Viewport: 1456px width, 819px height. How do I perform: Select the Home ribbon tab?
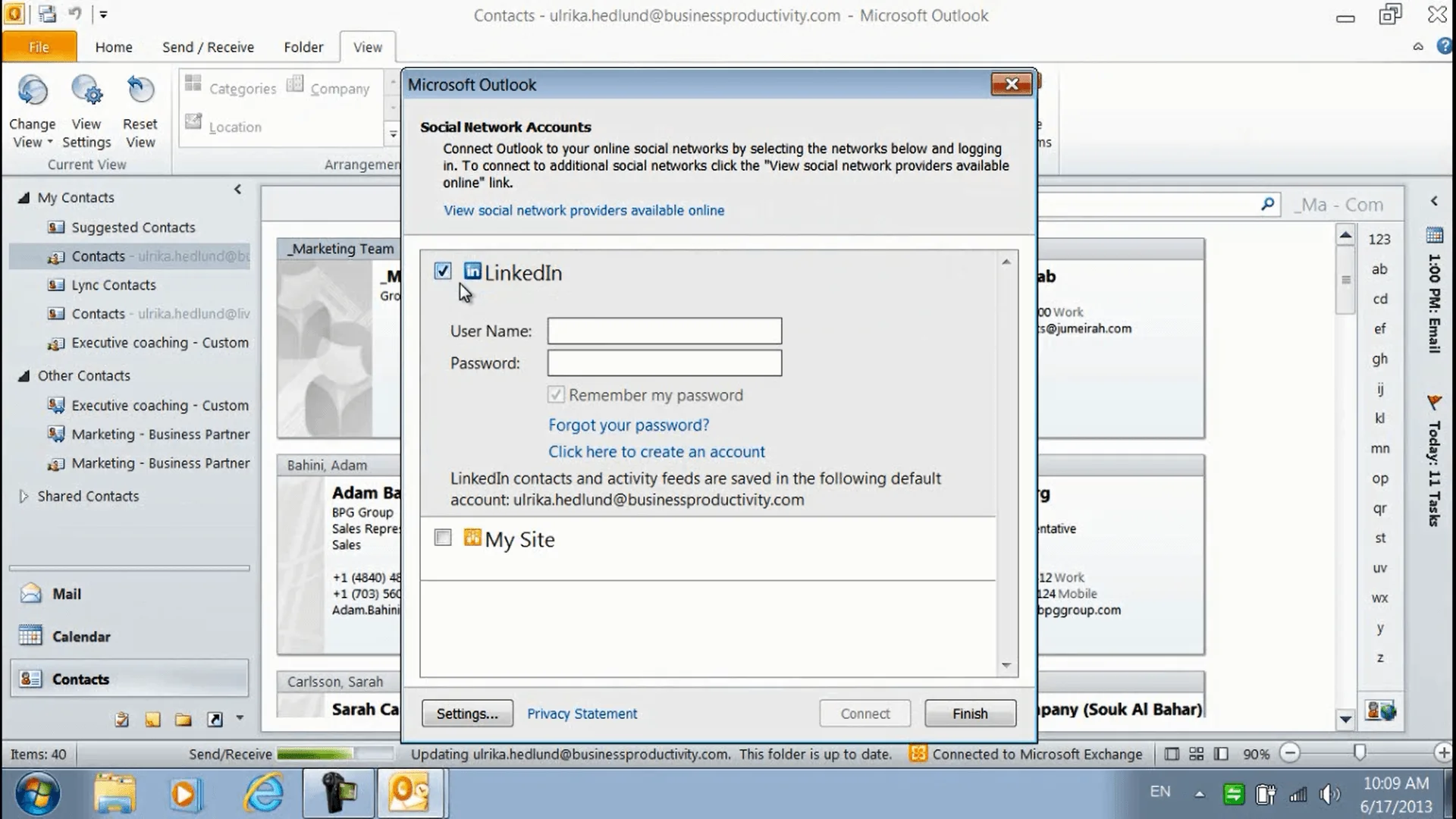pyautogui.click(x=113, y=46)
